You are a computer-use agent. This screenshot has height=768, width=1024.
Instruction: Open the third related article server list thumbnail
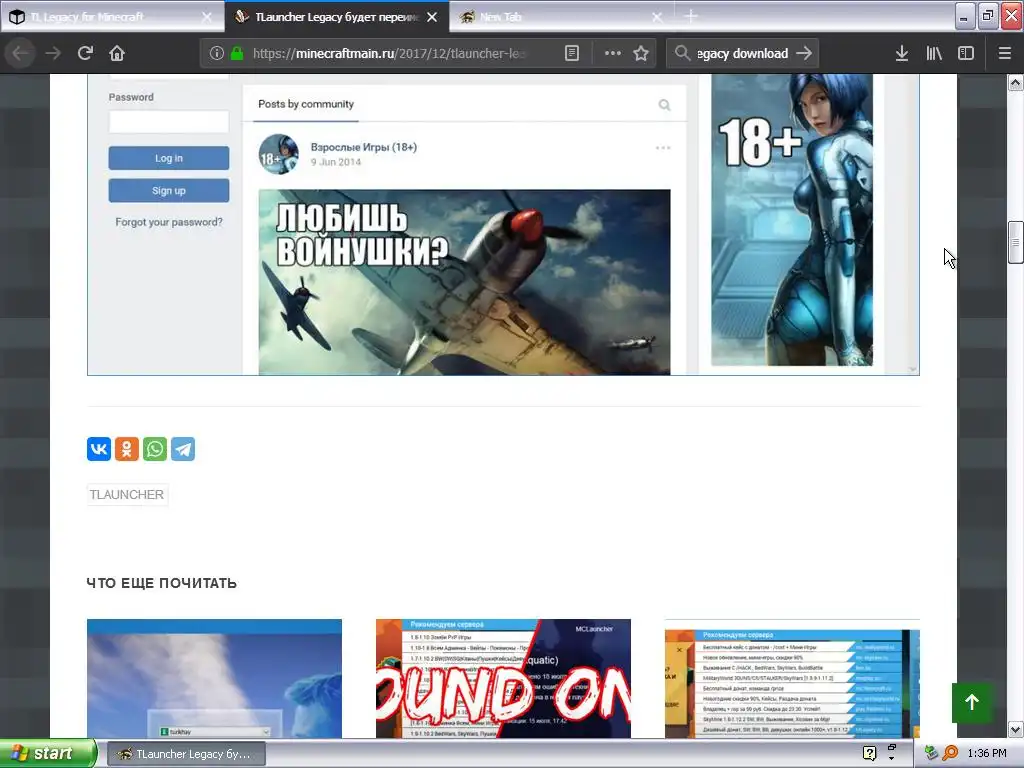click(792, 679)
